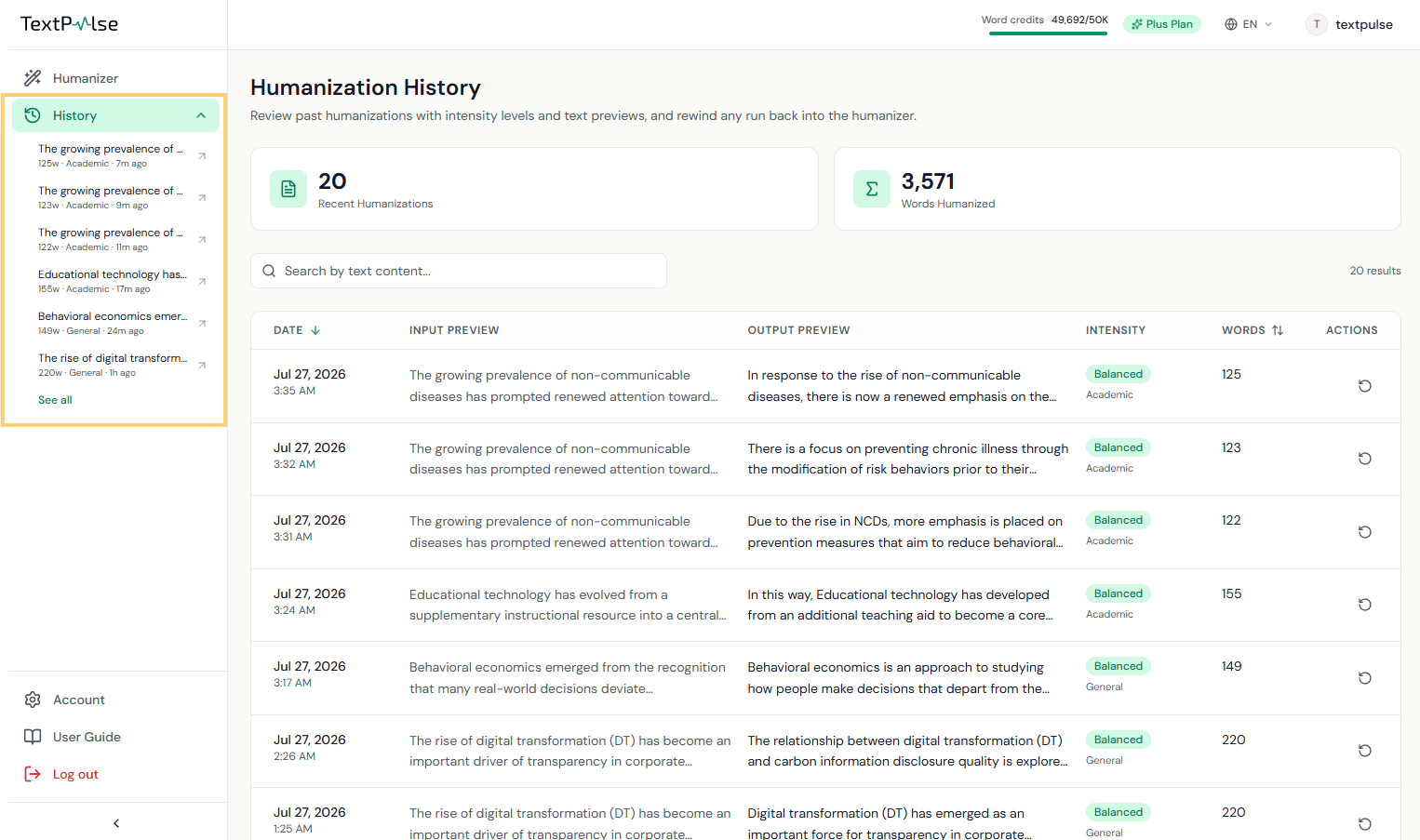Click the Recent Humanizations document icon
This screenshot has height=840, width=1420.
point(288,189)
